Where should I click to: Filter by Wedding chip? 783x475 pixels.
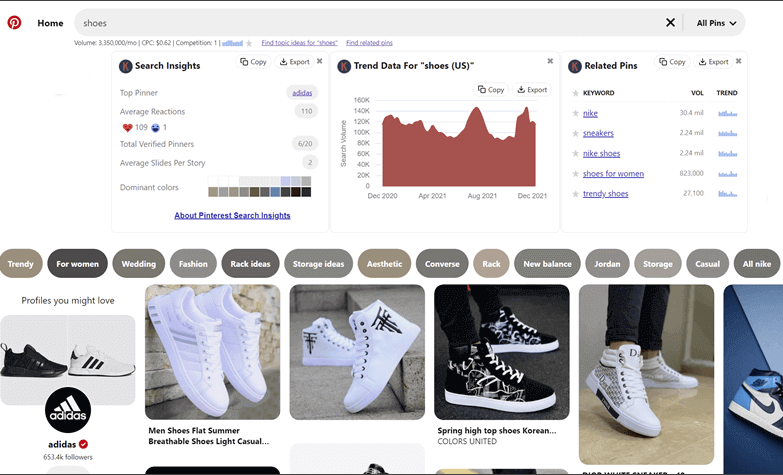coord(139,263)
